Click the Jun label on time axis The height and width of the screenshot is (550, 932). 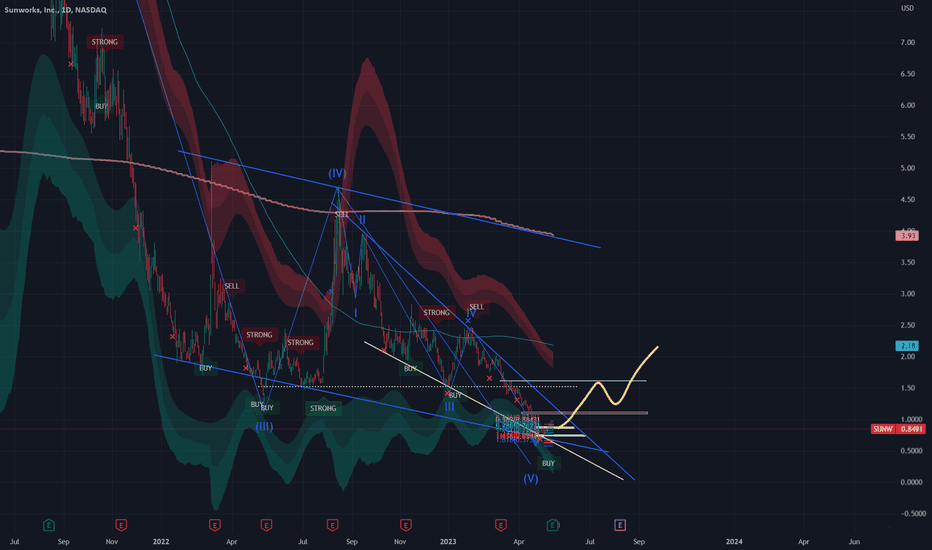click(854, 542)
